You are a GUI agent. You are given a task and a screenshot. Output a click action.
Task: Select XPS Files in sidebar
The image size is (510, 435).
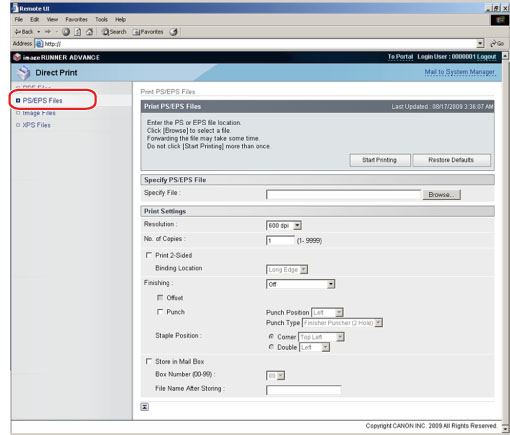pyautogui.click(x=36, y=125)
